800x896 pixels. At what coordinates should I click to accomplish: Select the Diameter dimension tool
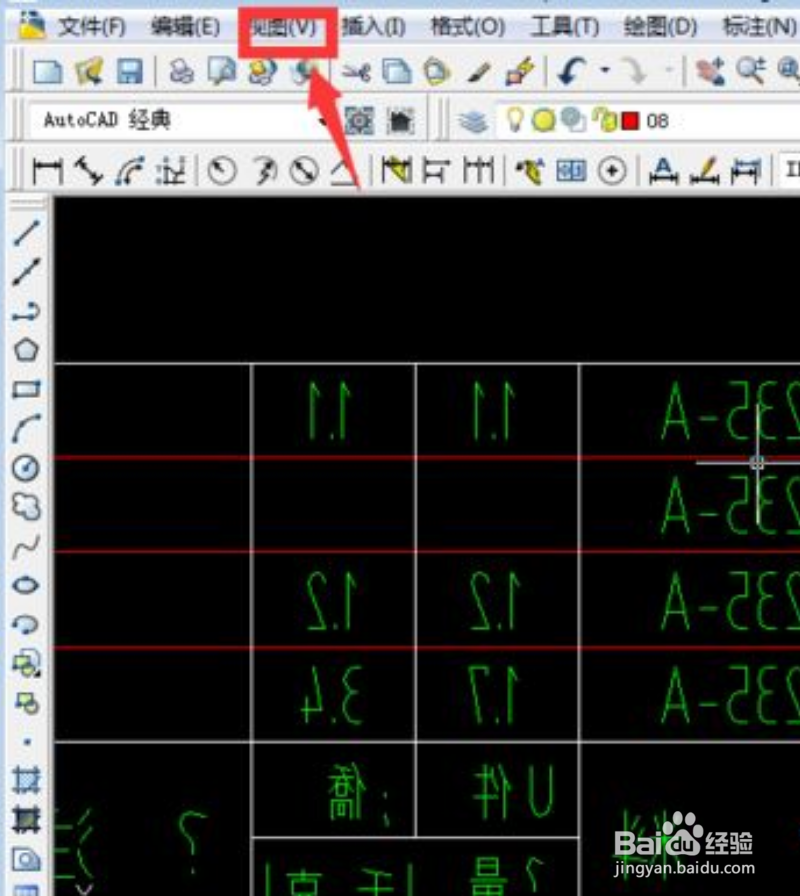[305, 171]
